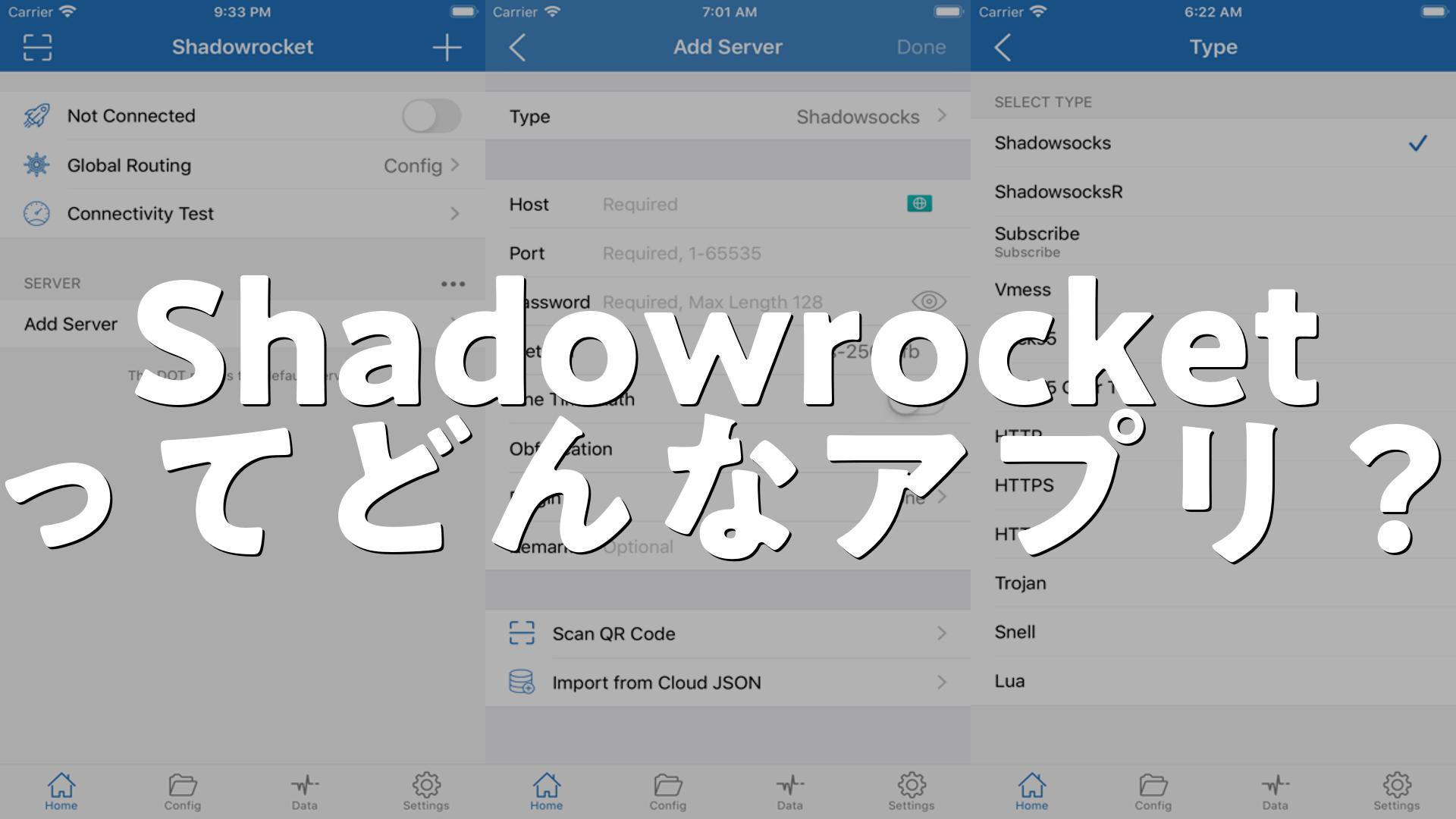Image resolution: width=1456 pixels, height=819 pixels.
Task: Tap the Home icon in the Add Server screen
Action: tap(546, 785)
